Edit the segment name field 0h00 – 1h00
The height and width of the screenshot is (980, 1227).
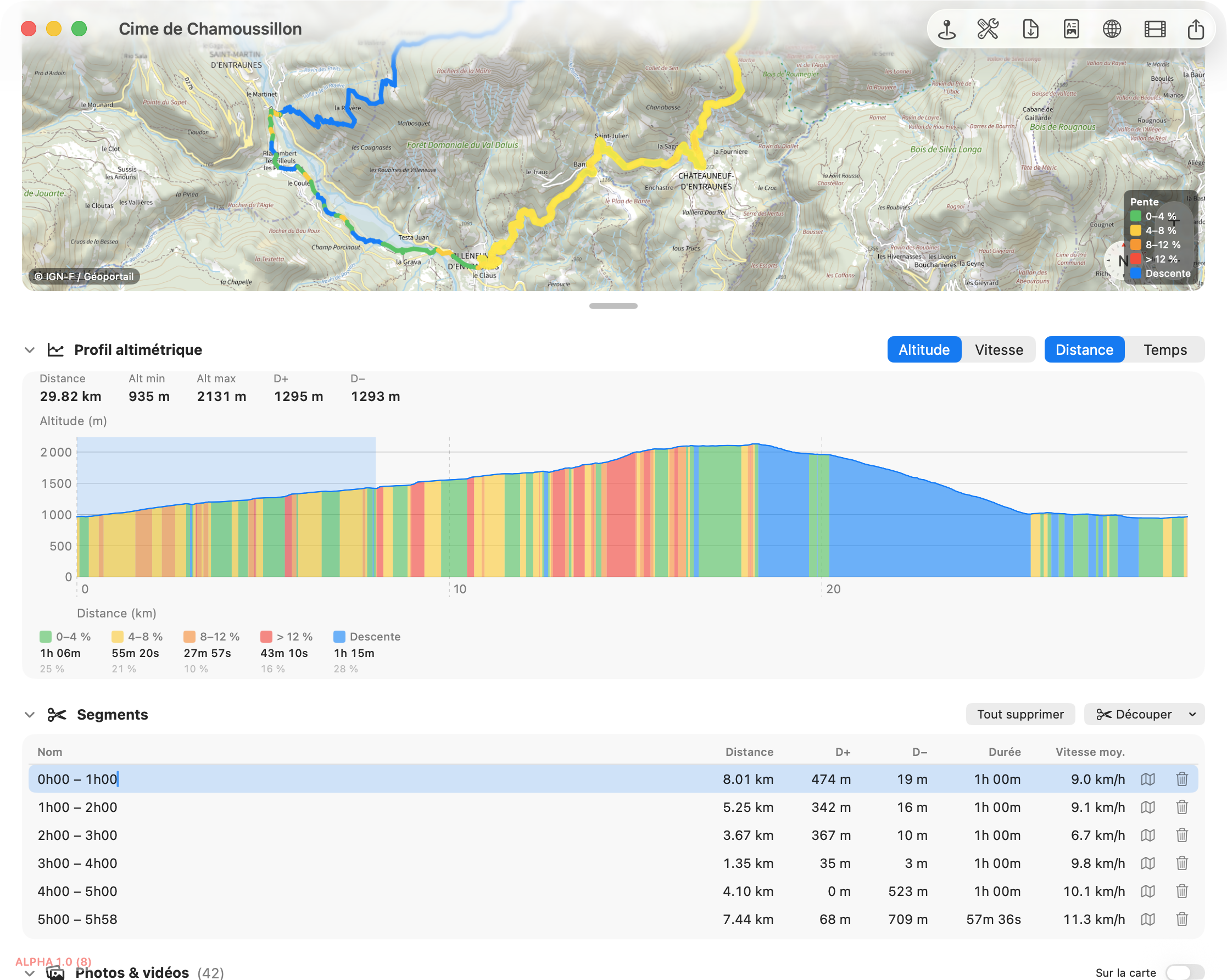[x=77, y=779]
